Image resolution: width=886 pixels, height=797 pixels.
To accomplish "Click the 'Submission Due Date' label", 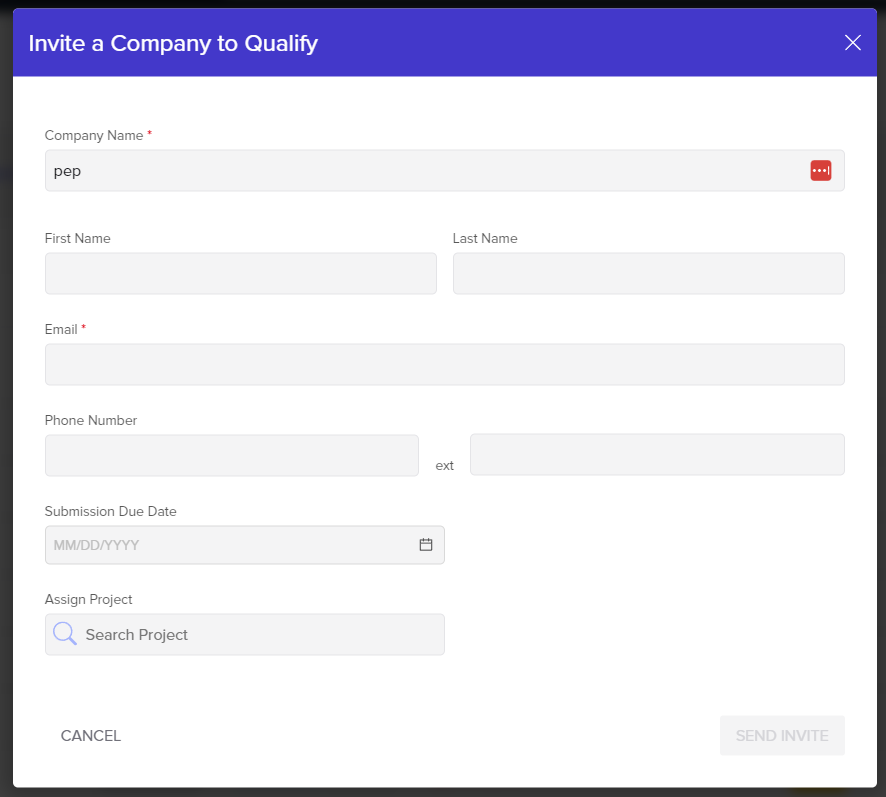I will (x=110, y=511).
